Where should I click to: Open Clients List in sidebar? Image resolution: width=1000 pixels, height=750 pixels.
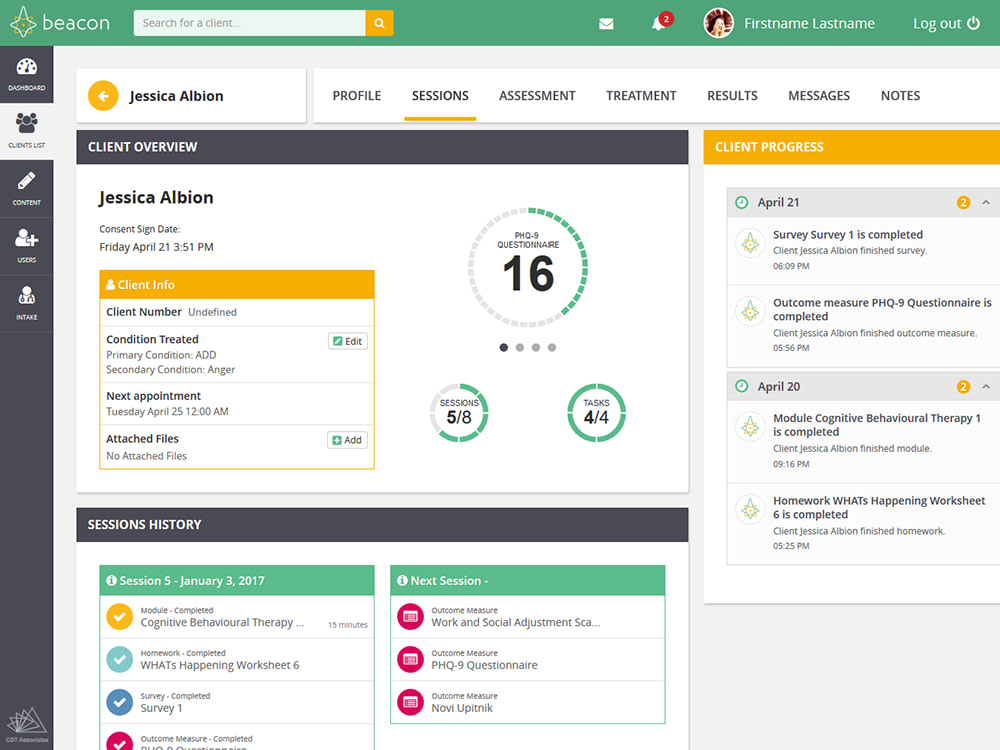pyautogui.click(x=27, y=131)
